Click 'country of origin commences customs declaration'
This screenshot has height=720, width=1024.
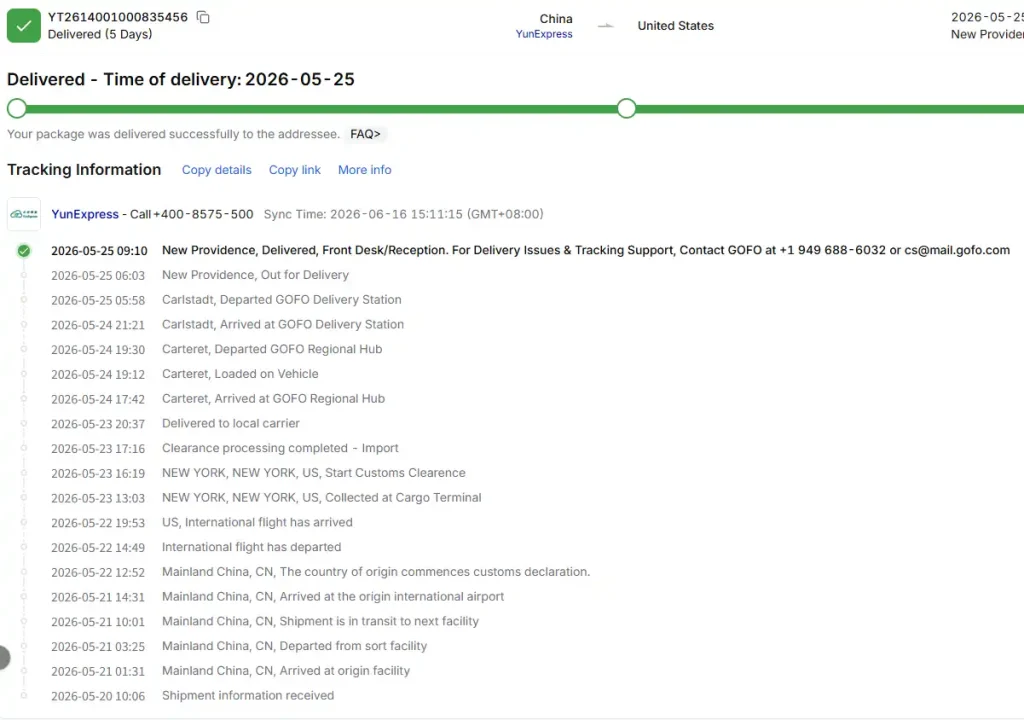click(x=376, y=572)
